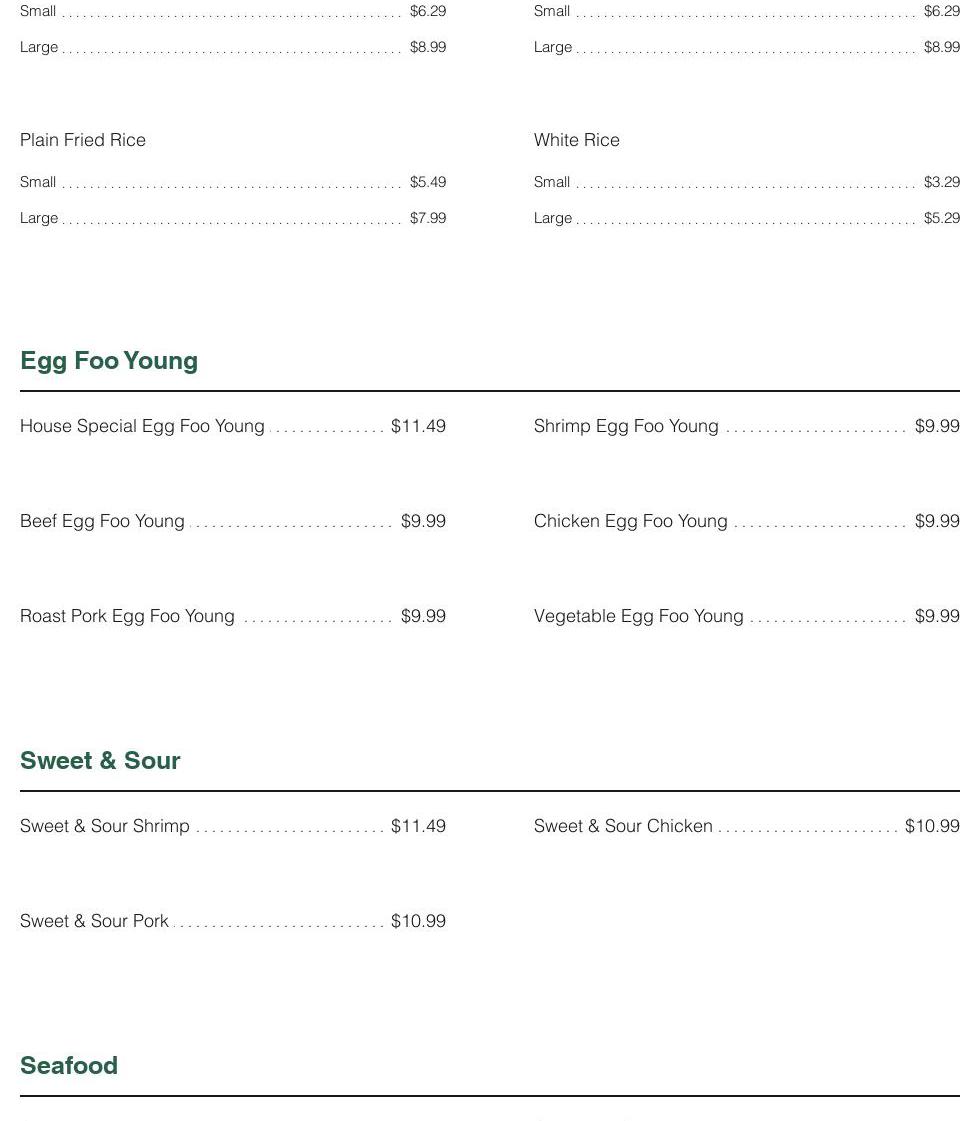Click the $10.99 price of Sweet & Sour Chicken
The width and height of the screenshot is (965, 1121).
[x=932, y=826]
